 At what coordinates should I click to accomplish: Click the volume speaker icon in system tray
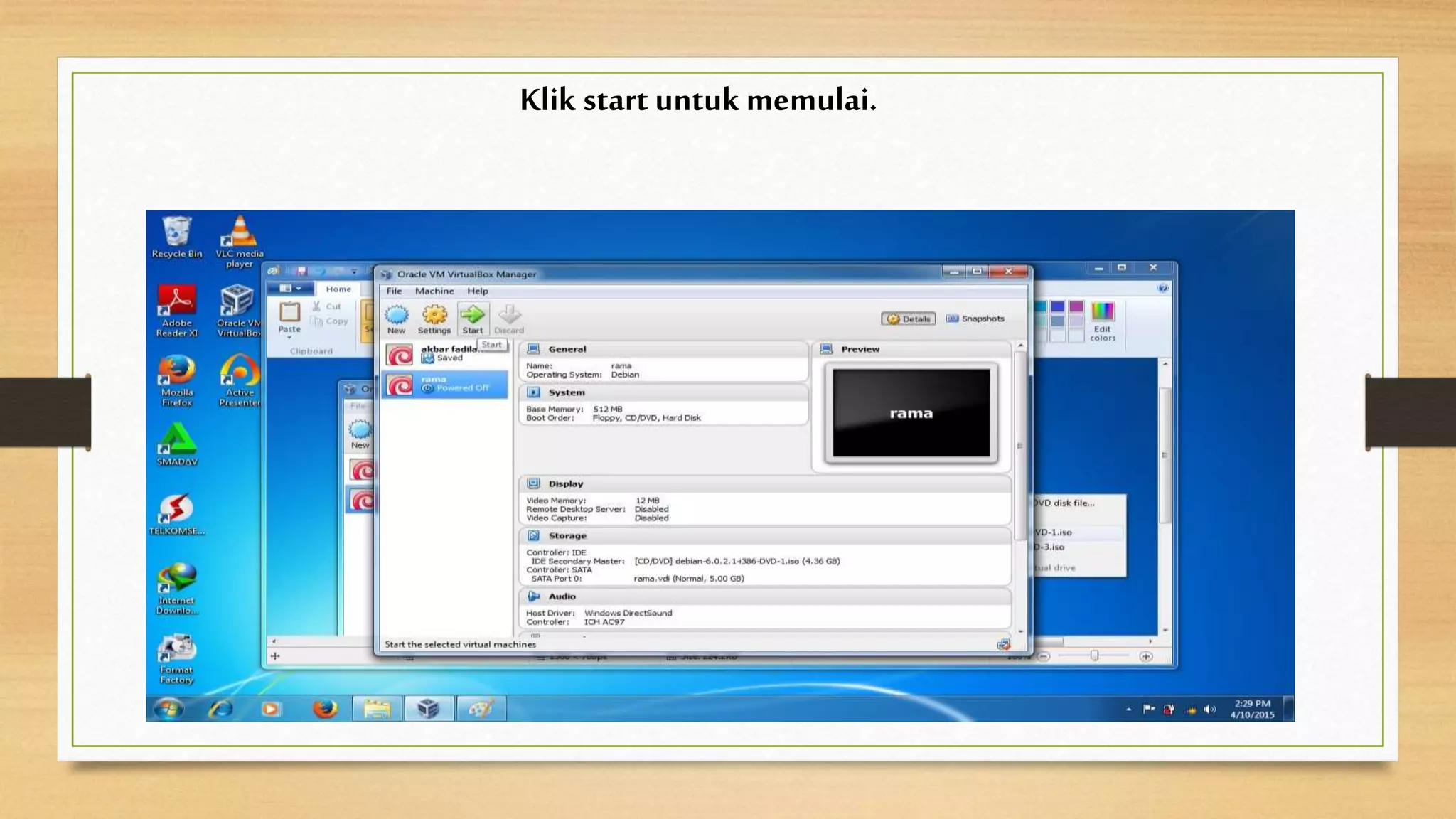[x=1210, y=710]
